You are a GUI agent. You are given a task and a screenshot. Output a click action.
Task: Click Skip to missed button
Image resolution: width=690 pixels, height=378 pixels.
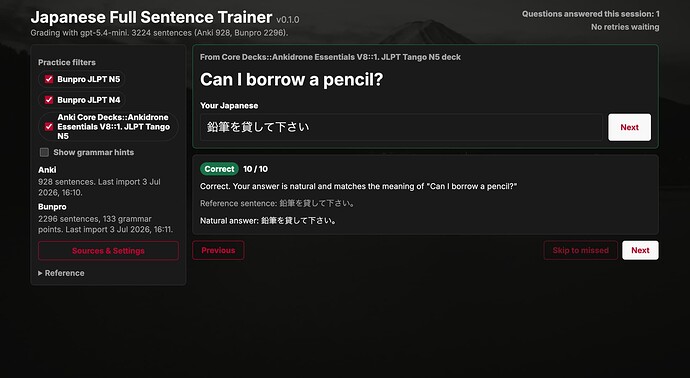[x=580, y=250]
